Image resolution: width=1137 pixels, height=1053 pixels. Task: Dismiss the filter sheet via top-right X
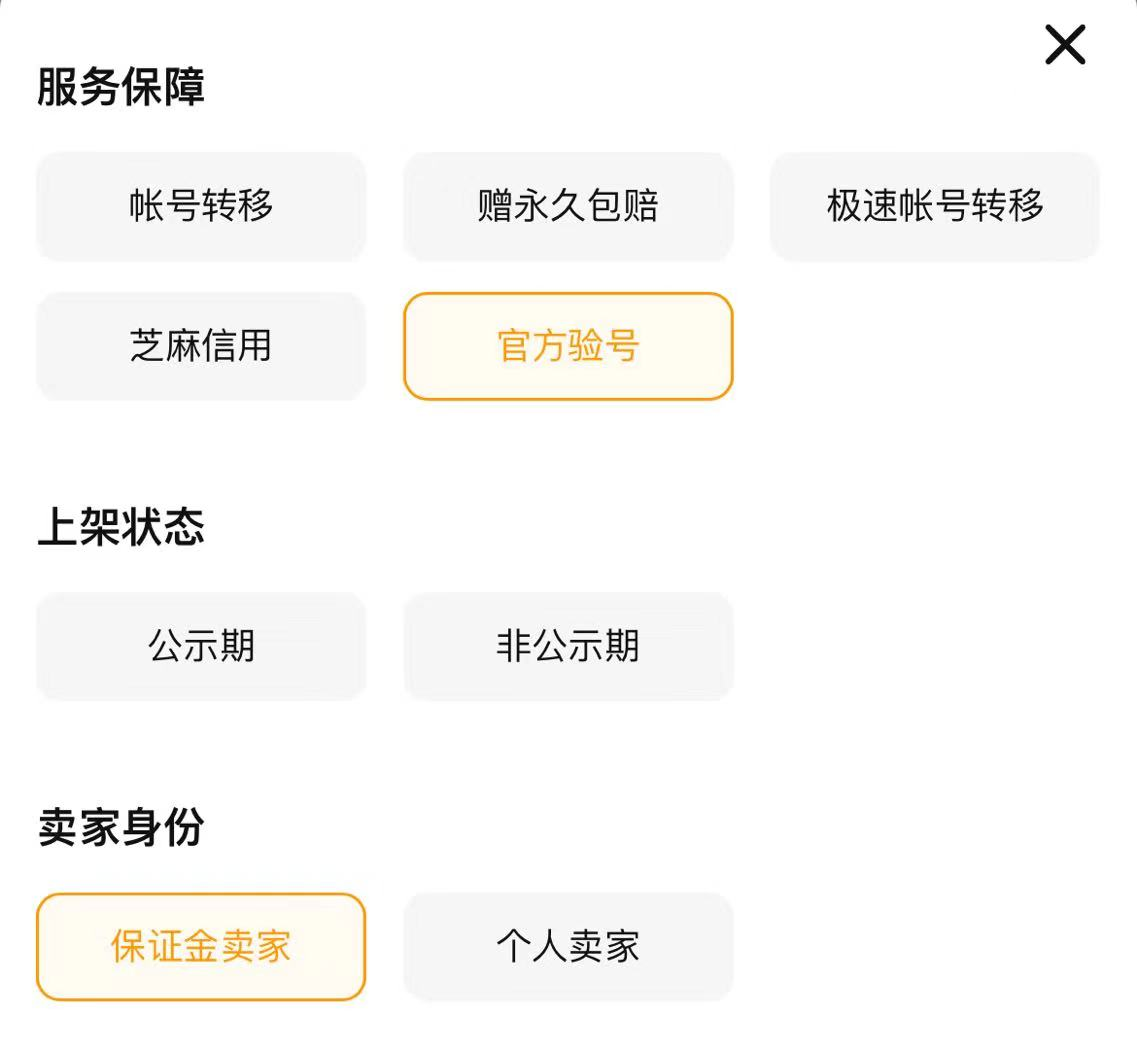(x=1065, y=45)
